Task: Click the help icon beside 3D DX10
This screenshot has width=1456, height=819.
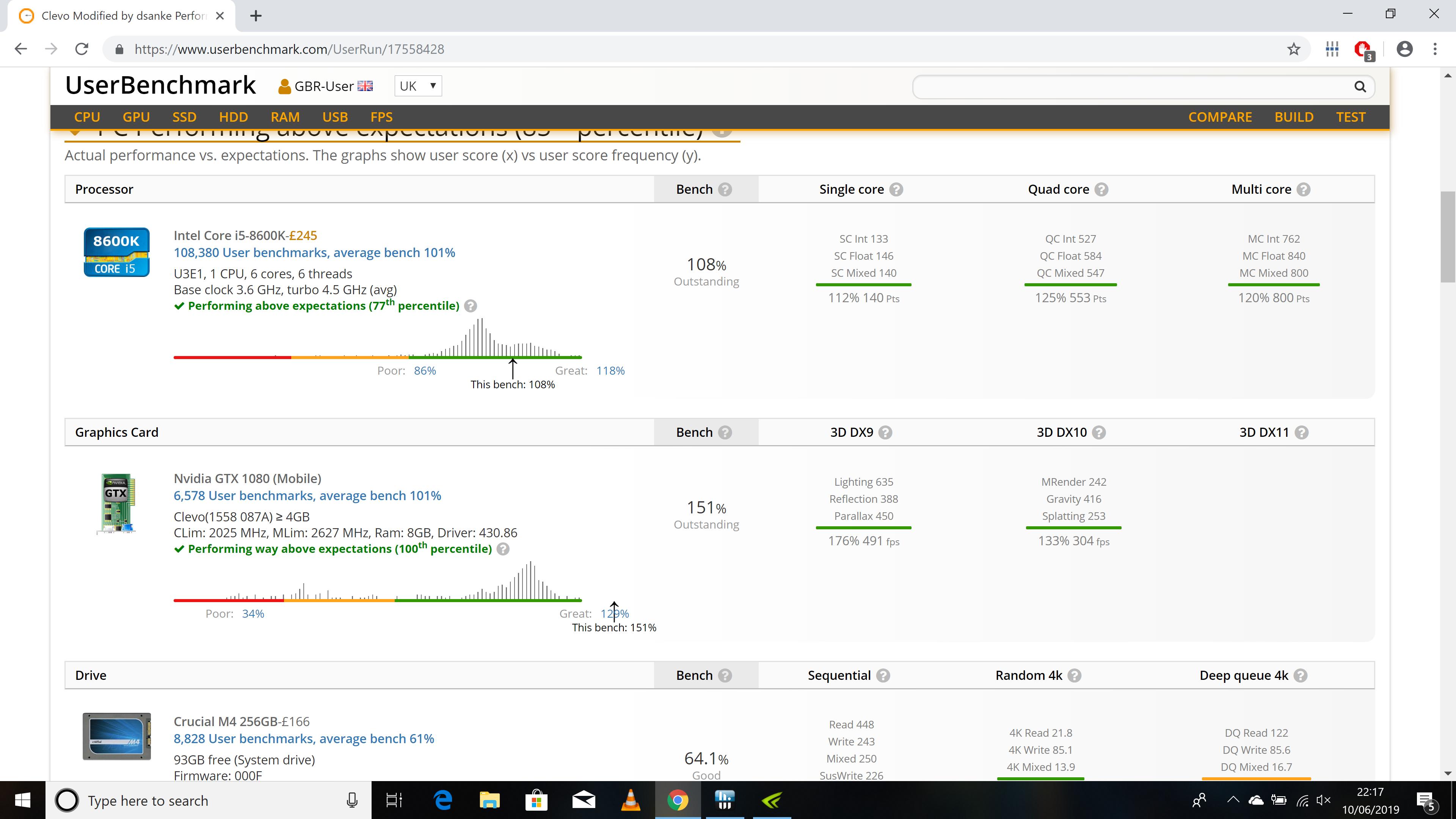Action: 1099,432
